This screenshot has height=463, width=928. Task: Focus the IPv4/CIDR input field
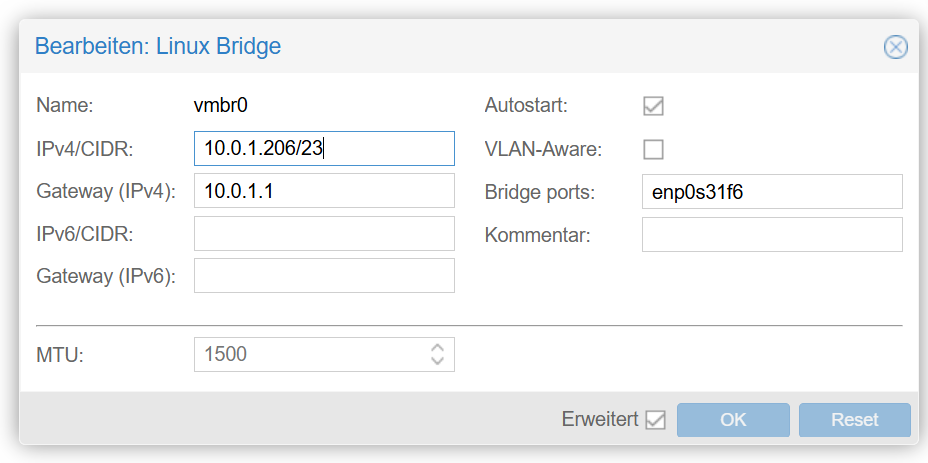click(x=324, y=149)
